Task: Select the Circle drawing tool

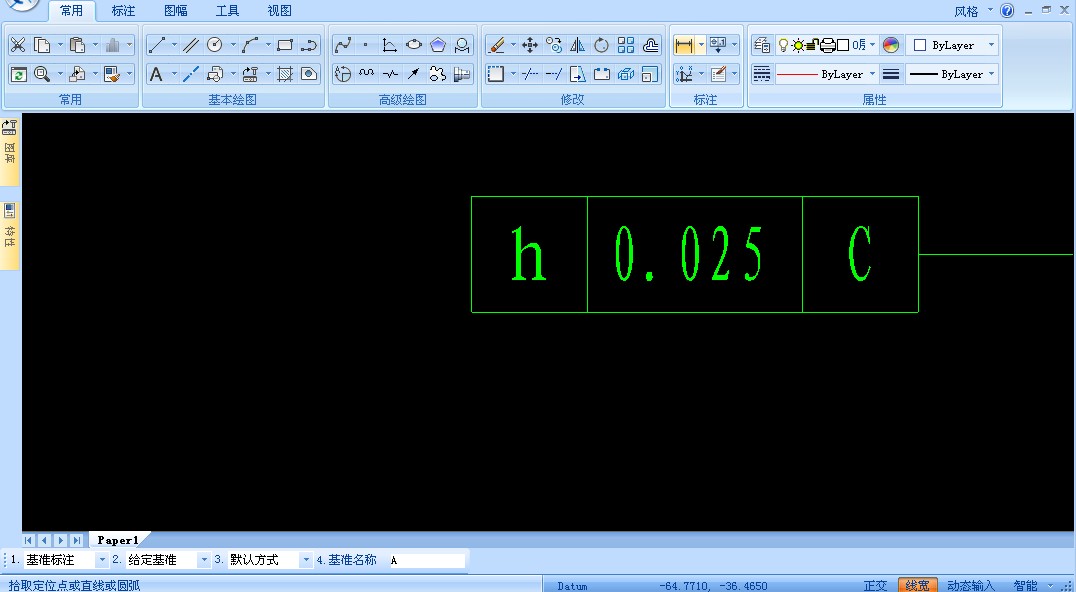Action: point(215,45)
